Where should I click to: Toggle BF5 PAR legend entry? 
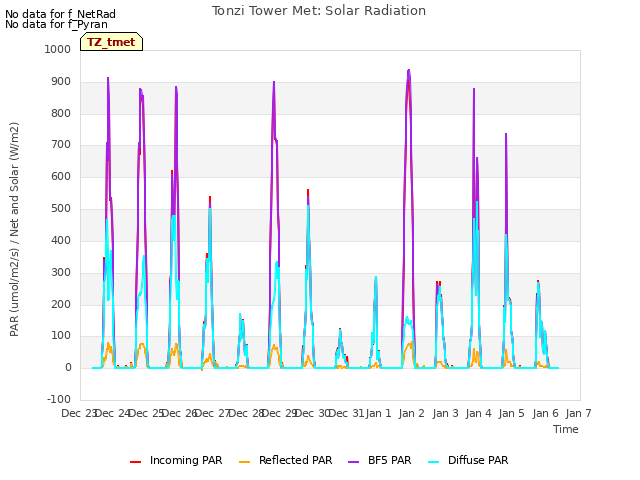click(x=380, y=461)
